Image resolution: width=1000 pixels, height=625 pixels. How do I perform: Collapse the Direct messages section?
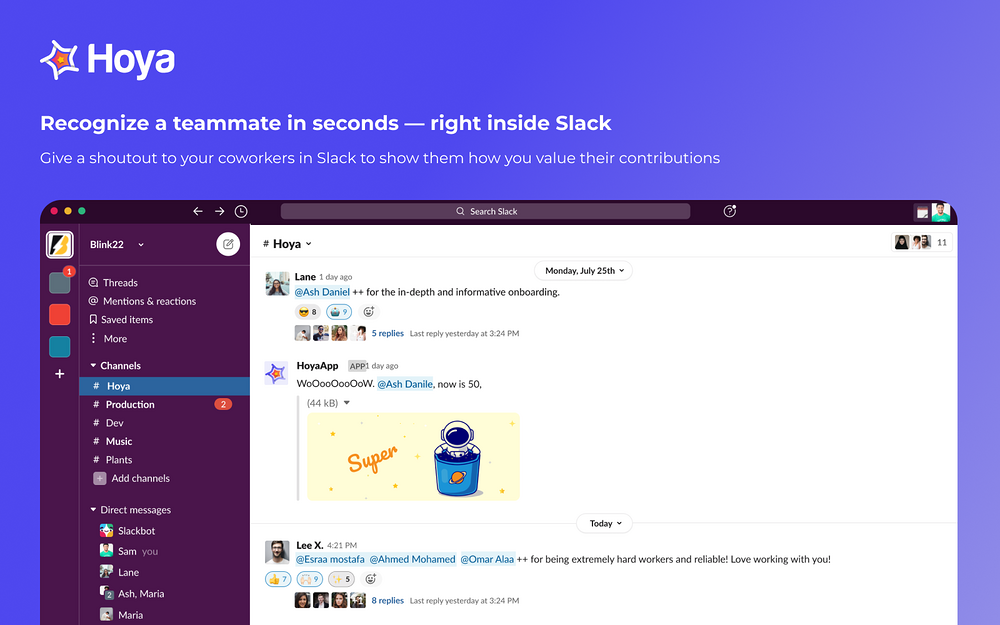click(x=93, y=510)
